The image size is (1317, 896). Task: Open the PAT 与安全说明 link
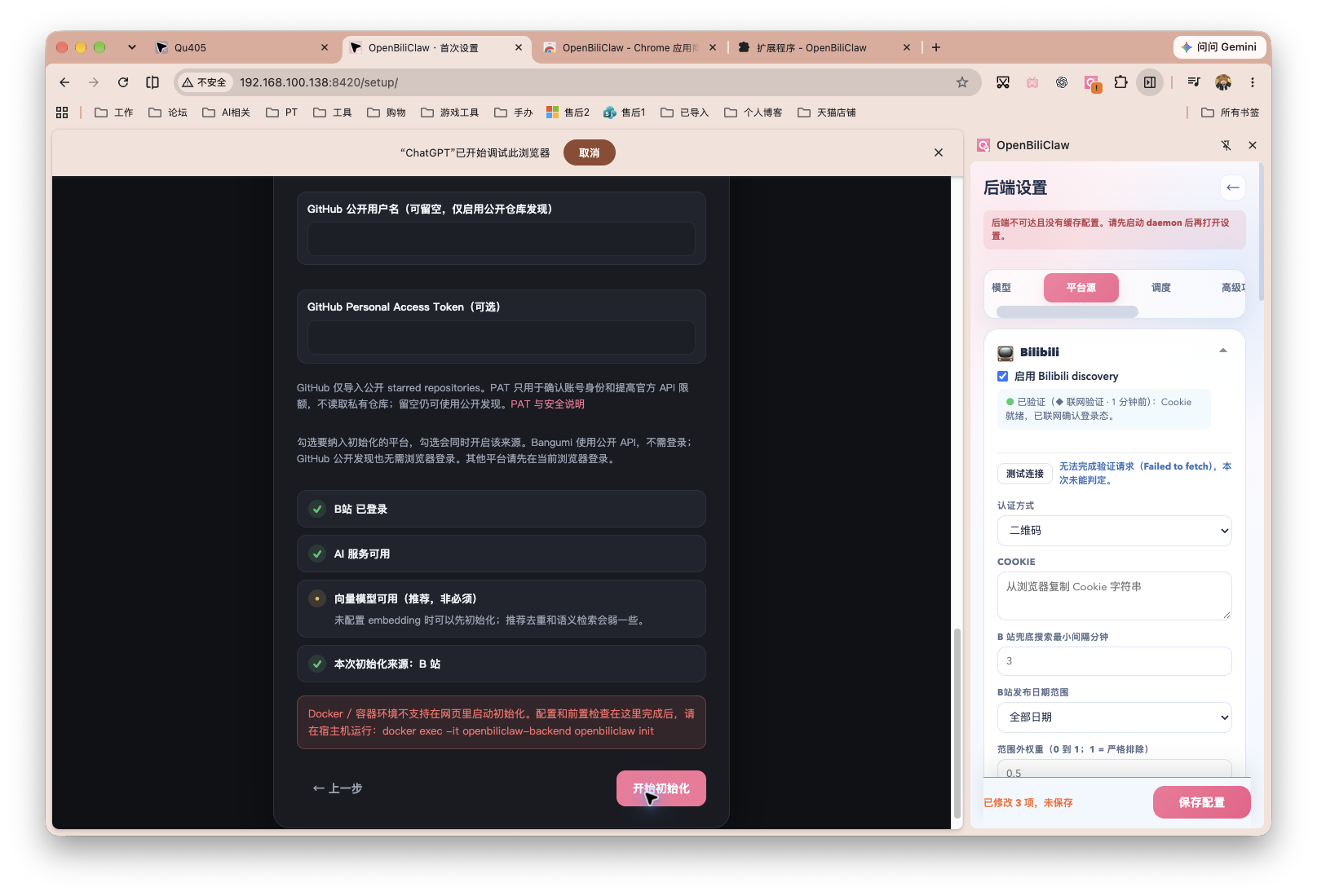[547, 404]
